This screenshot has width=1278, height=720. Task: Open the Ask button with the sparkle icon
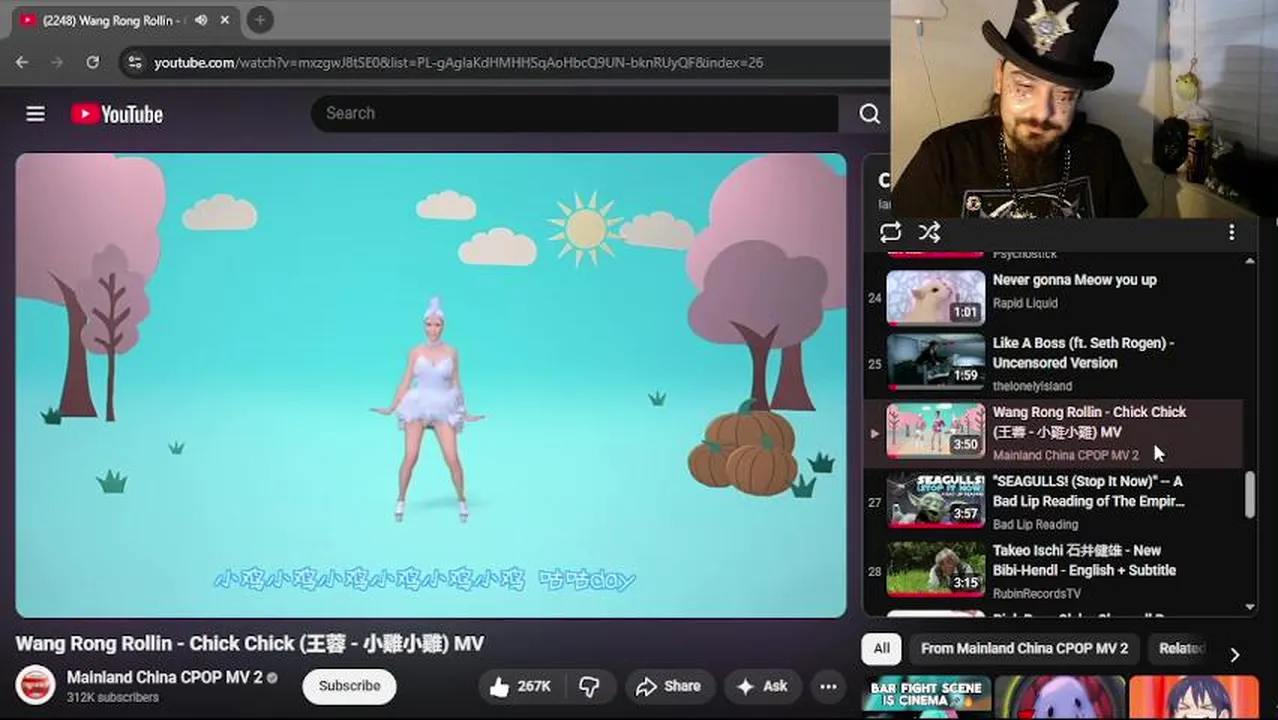click(763, 686)
